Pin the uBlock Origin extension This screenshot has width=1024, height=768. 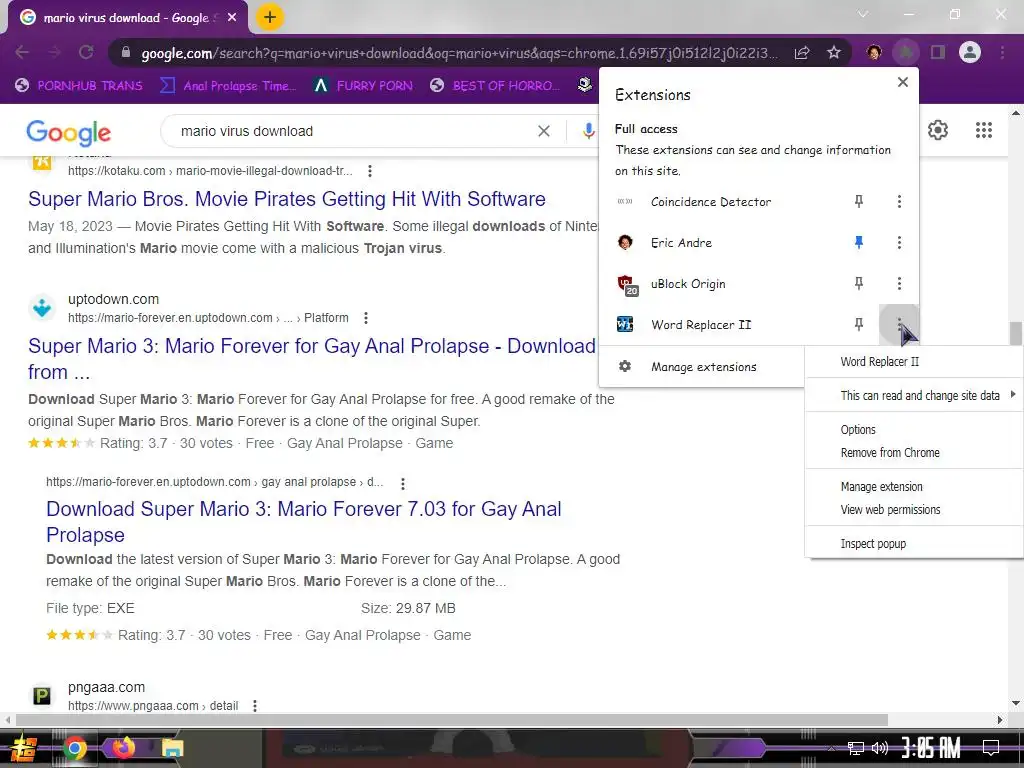(859, 283)
